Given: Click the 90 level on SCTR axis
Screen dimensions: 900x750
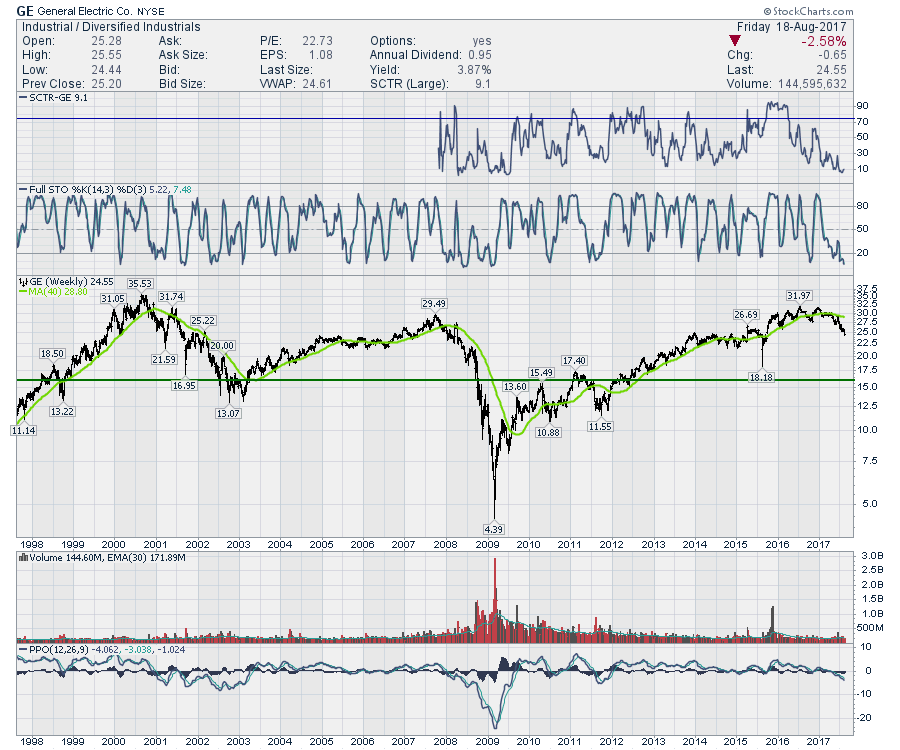Looking at the screenshot, I should [862, 106].
